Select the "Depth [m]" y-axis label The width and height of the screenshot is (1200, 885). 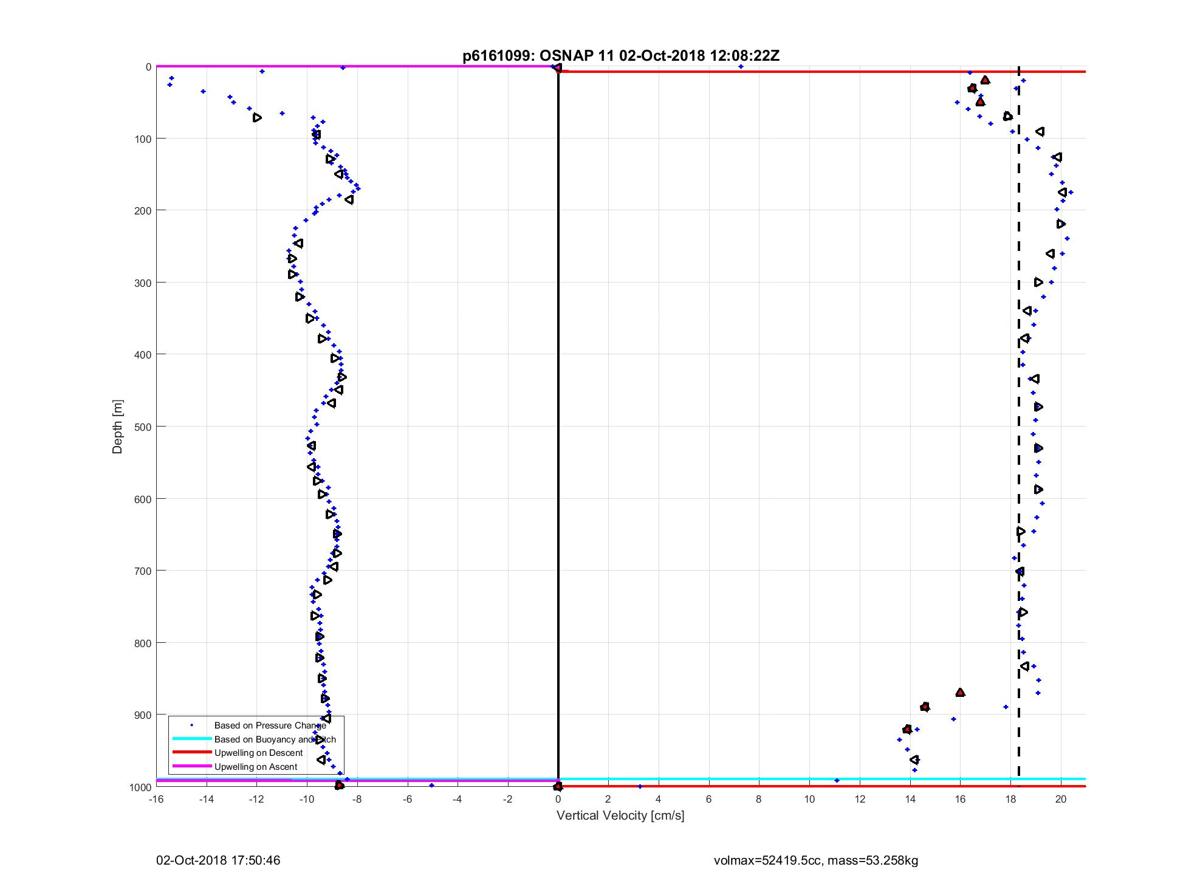118,427
